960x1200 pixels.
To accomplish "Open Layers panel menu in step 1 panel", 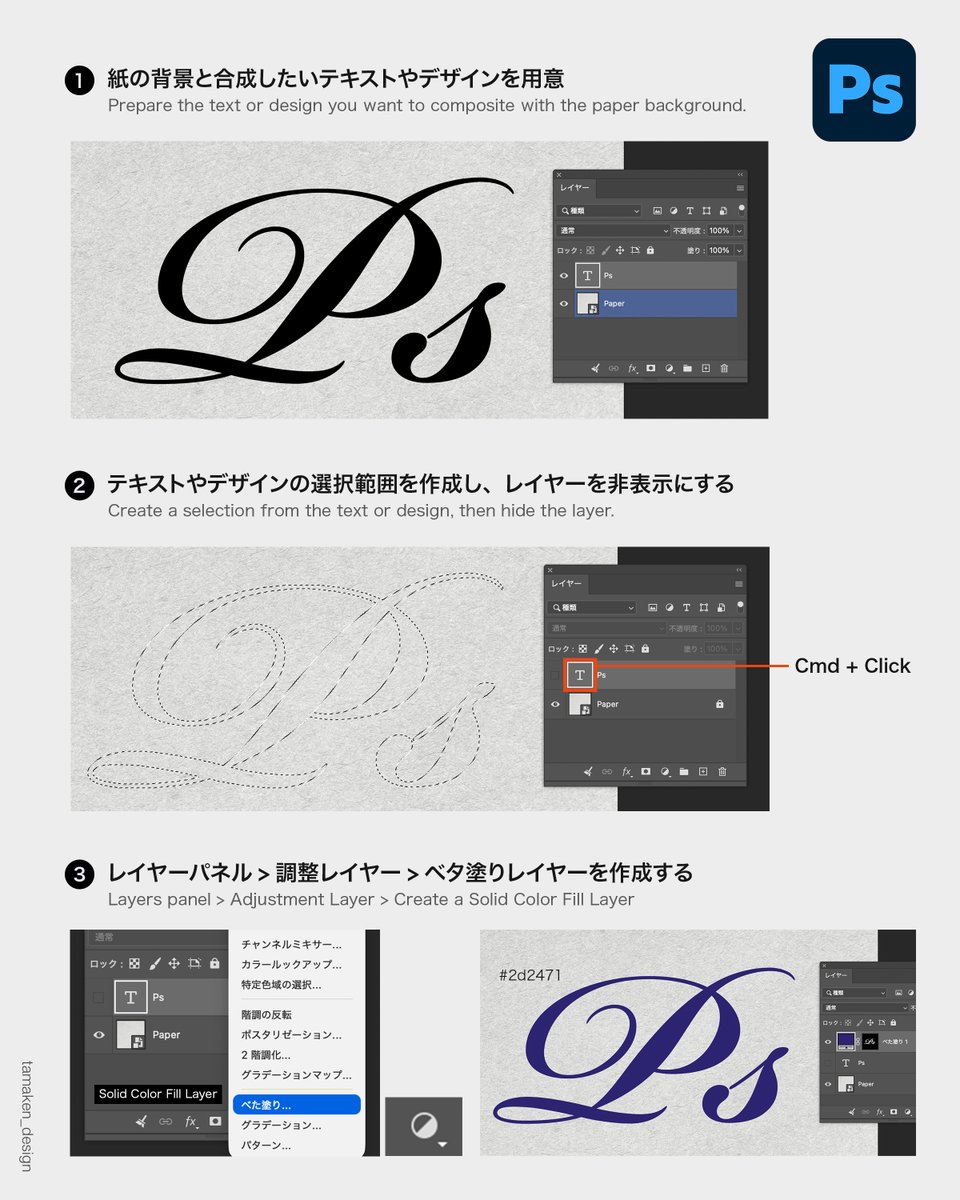I will click(x=740, y=188).
